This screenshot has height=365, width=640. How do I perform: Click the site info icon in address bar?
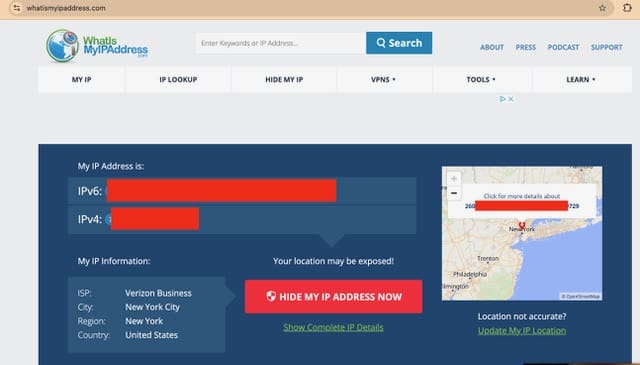pyautogui.click(x=16, y=8)
